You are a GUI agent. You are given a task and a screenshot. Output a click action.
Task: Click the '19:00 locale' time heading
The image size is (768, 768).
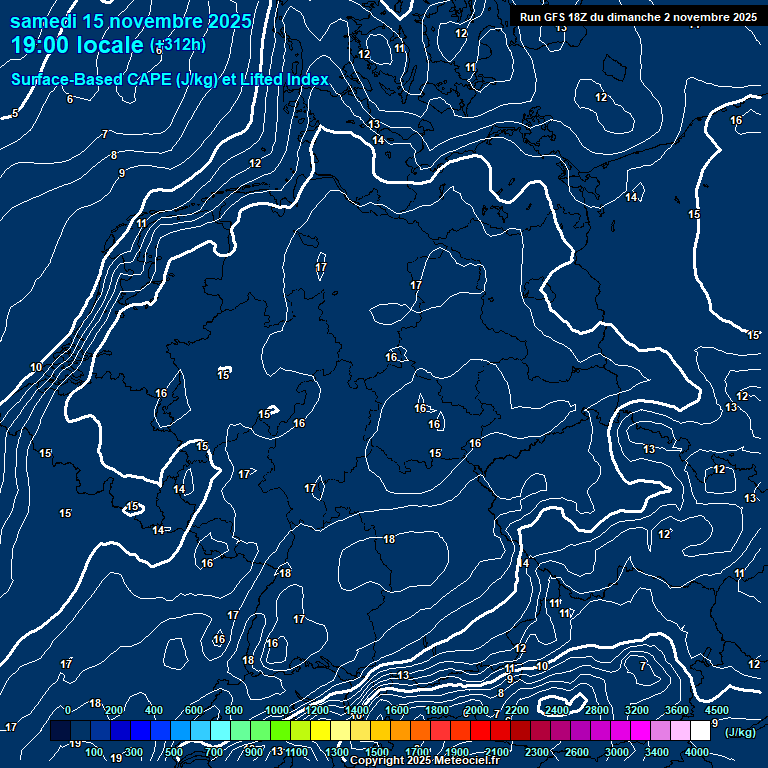77,45
